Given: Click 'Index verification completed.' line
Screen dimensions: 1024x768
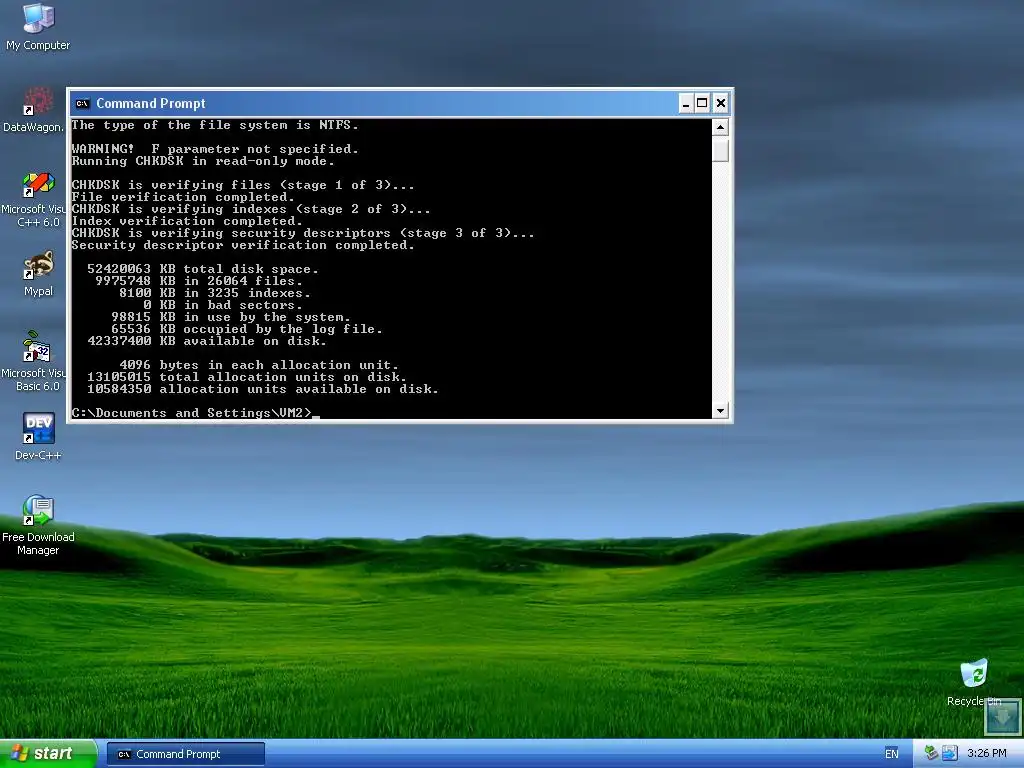Looking at the screenshot, I should click(187, 221).
